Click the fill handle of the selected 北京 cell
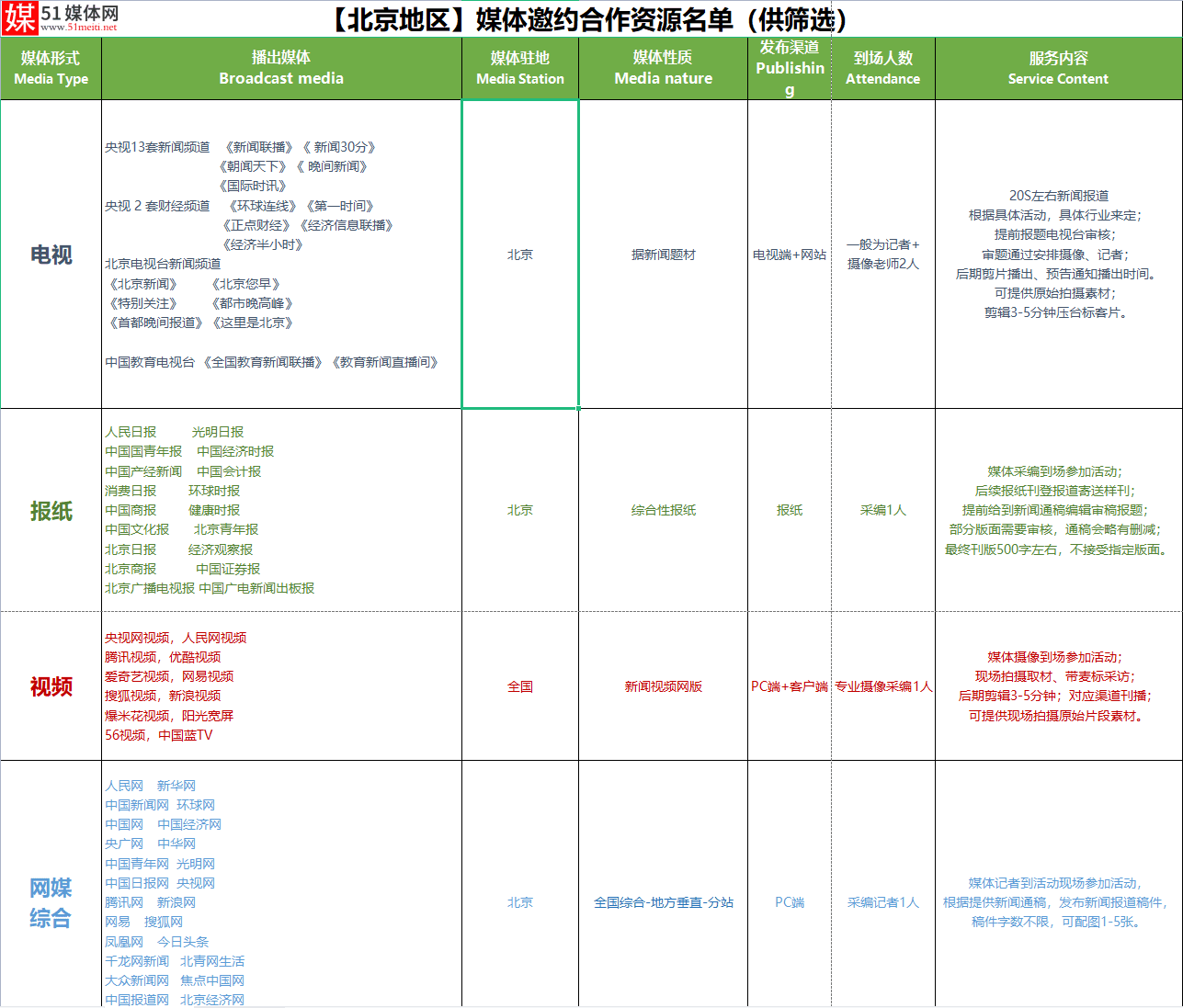 (x=578, y=408)
